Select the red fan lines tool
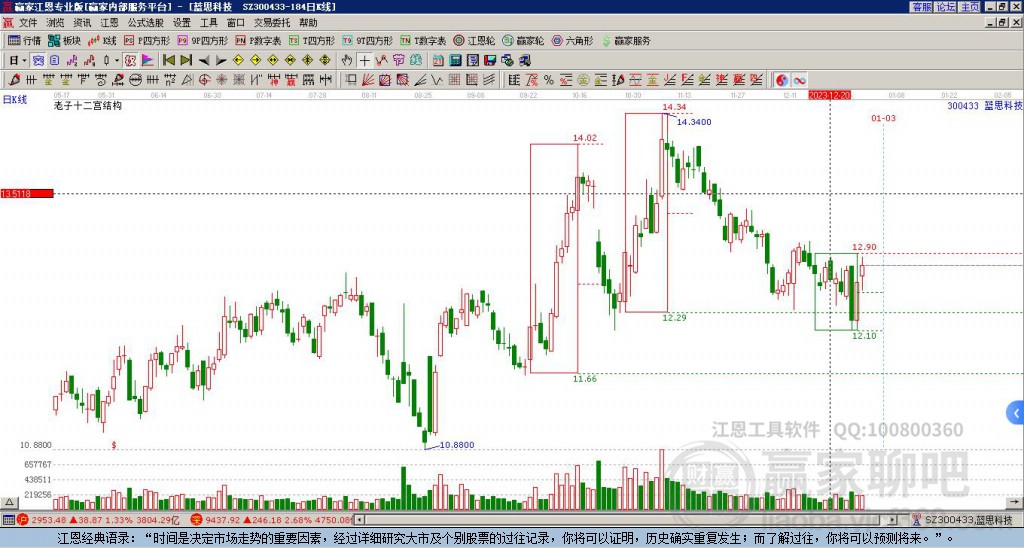 (368, 80)
